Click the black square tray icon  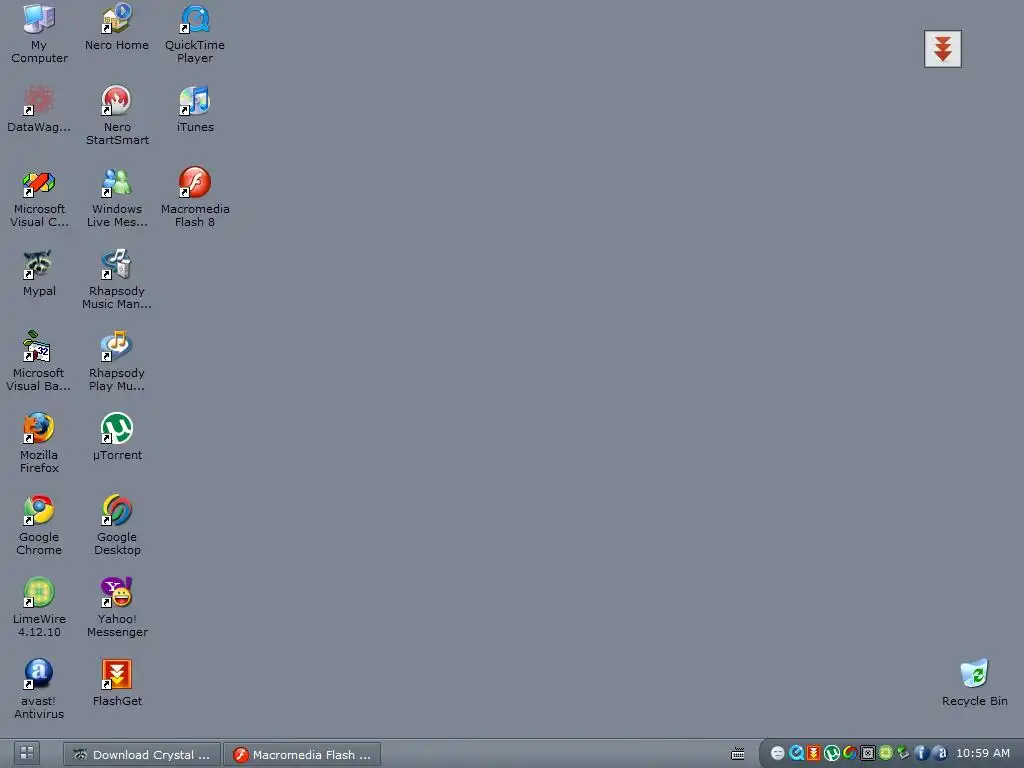868,754
